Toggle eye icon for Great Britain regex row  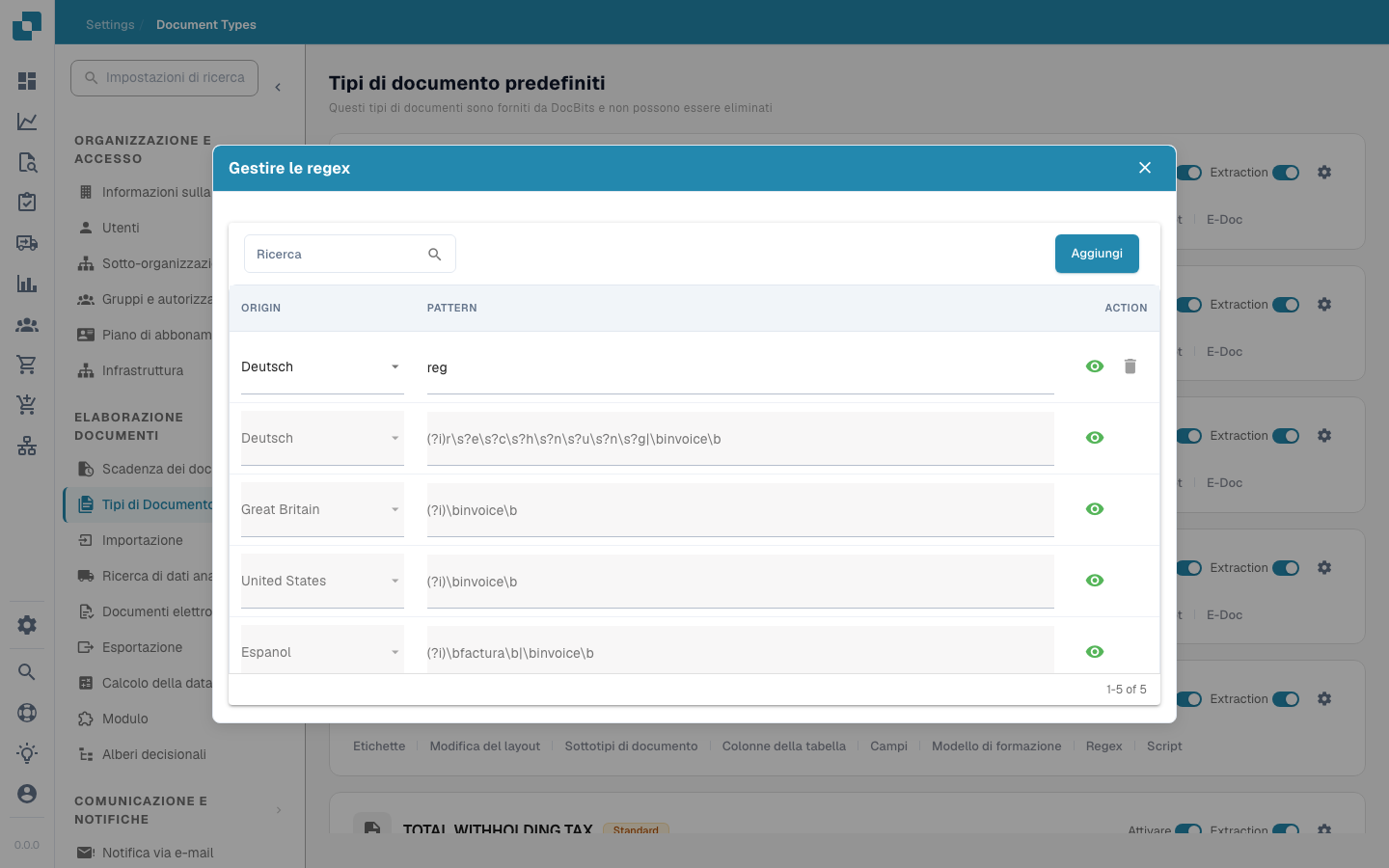click(1095, 509)
